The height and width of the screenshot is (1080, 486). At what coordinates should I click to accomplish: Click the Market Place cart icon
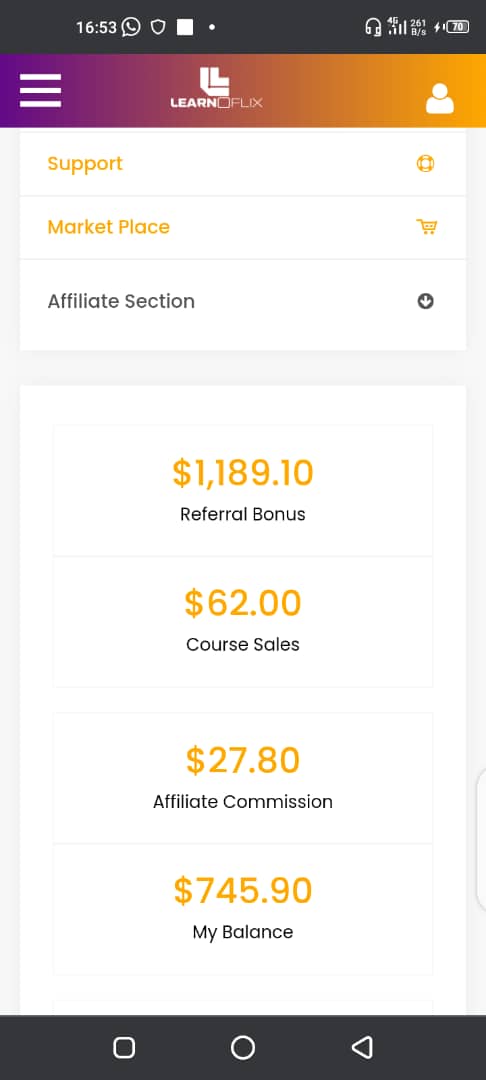click(426, 227)
